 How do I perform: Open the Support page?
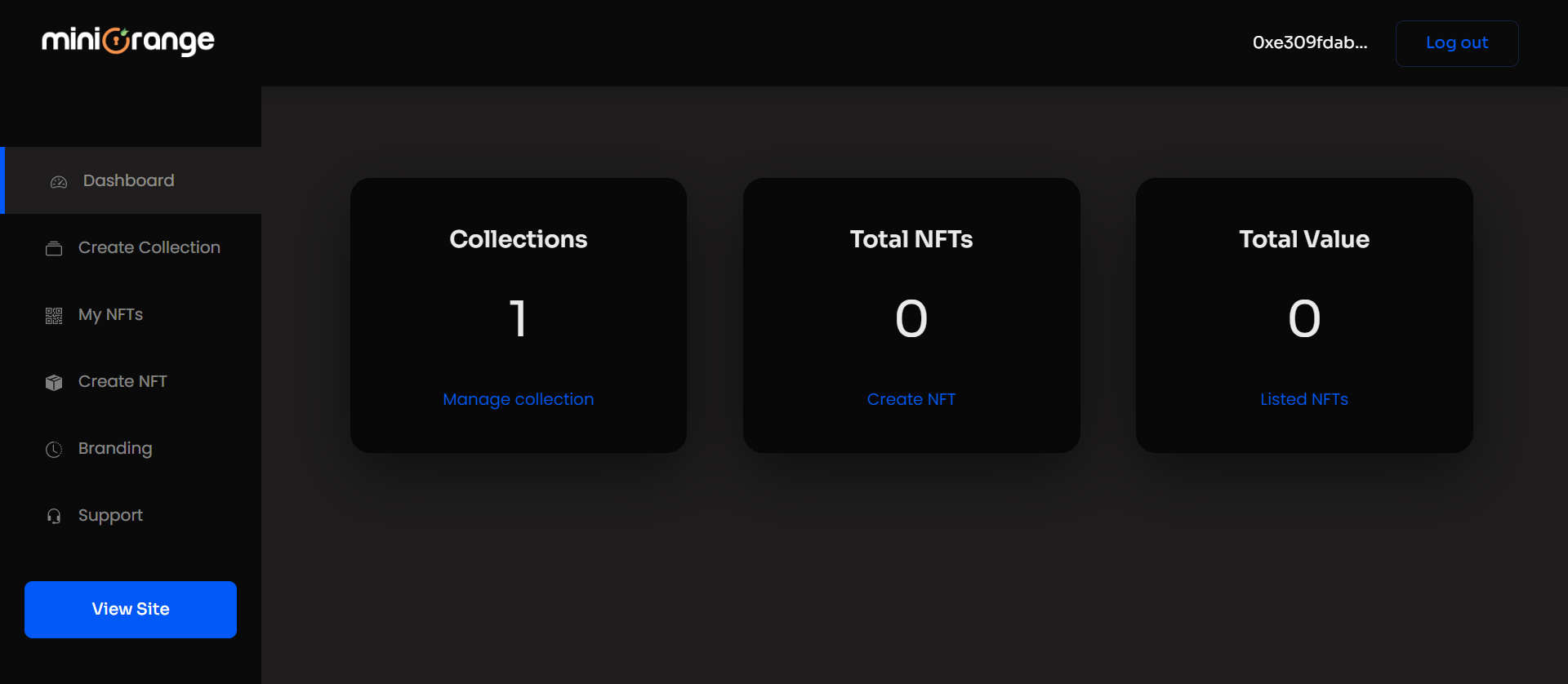point(132,515)
